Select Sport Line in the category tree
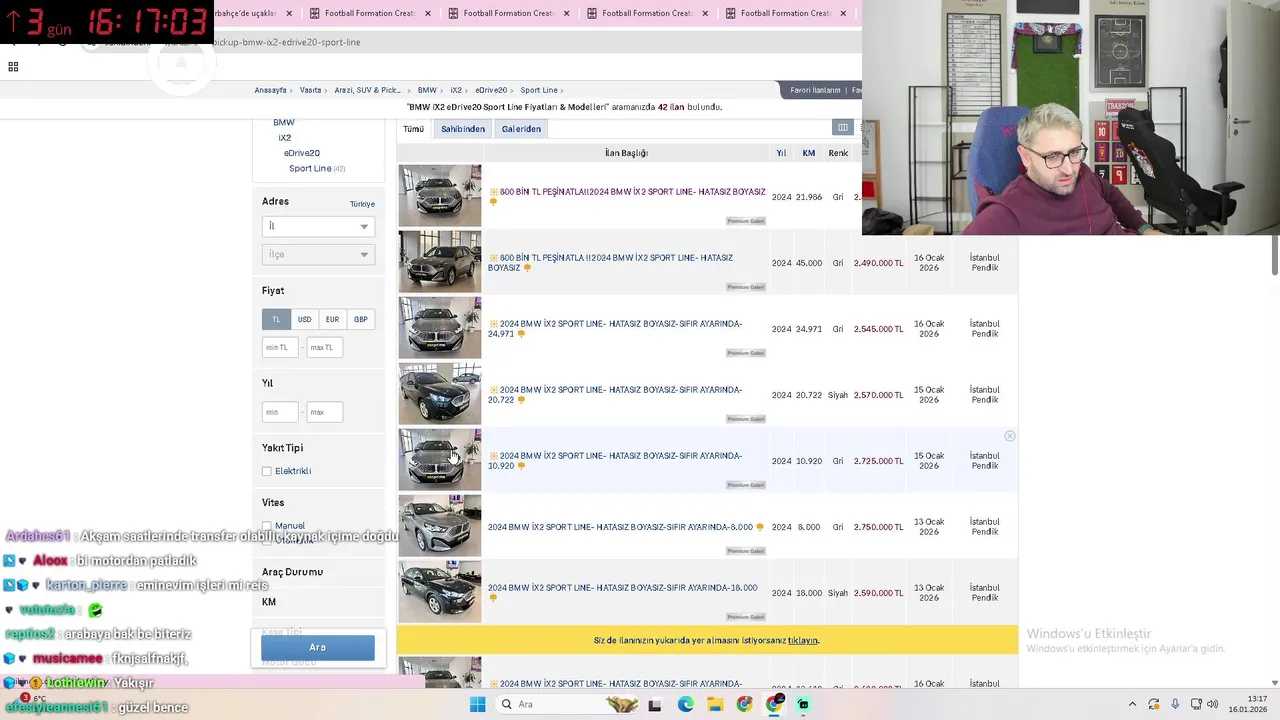 click(x=310, y=168)
